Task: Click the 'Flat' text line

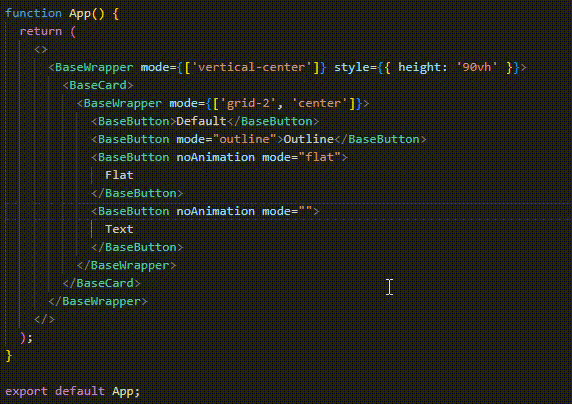Action: click(x=119, y=175)
